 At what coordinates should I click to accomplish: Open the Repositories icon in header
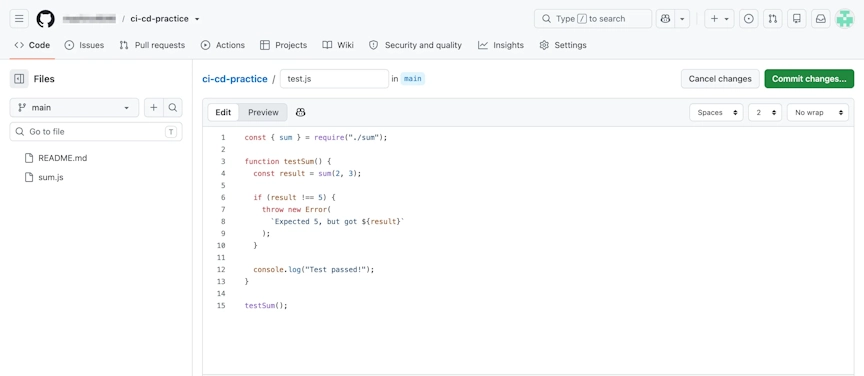[797, 19]
